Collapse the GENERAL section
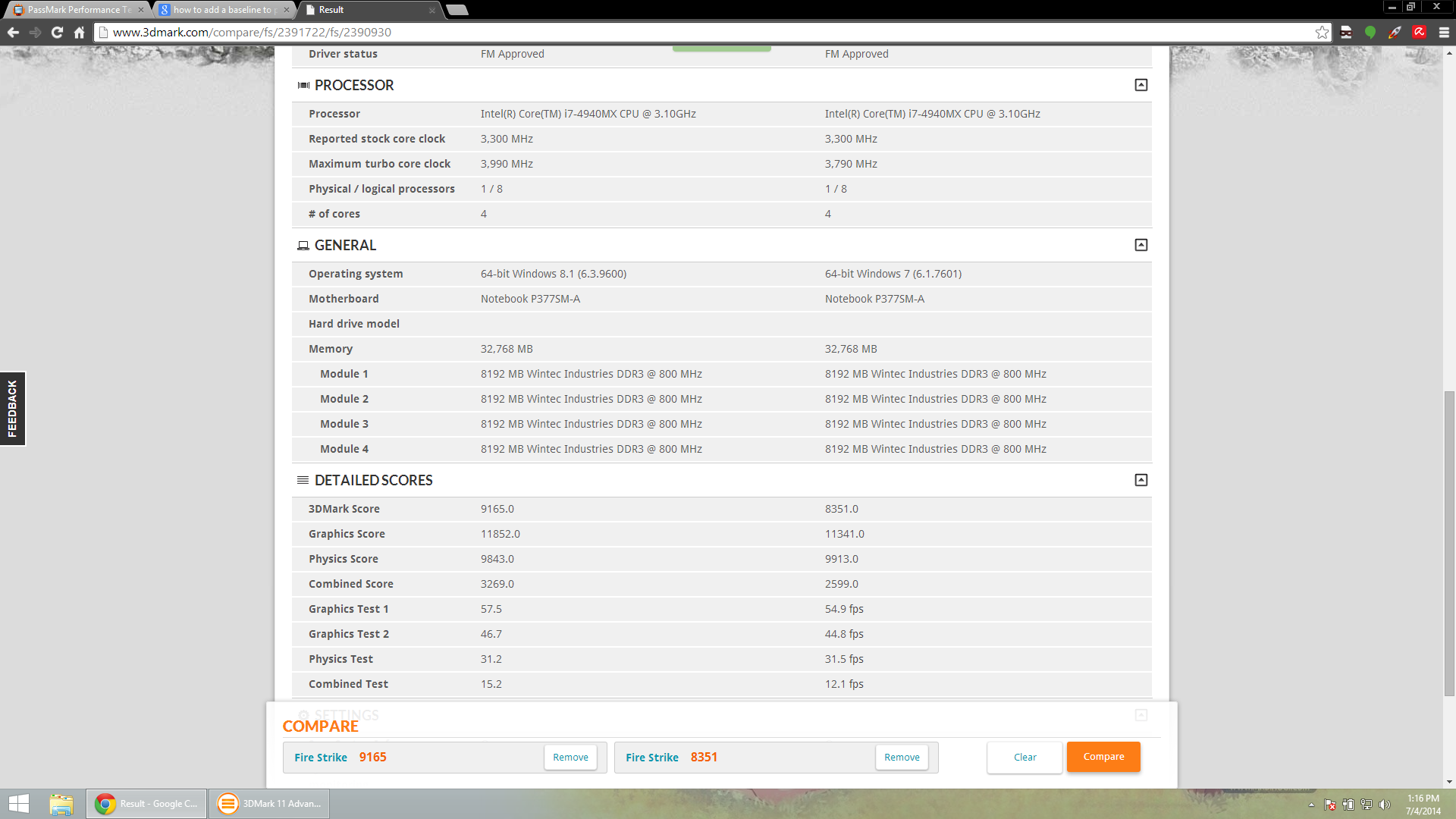The height and width of the screenshot is (819, 1456). [1141, 245]
